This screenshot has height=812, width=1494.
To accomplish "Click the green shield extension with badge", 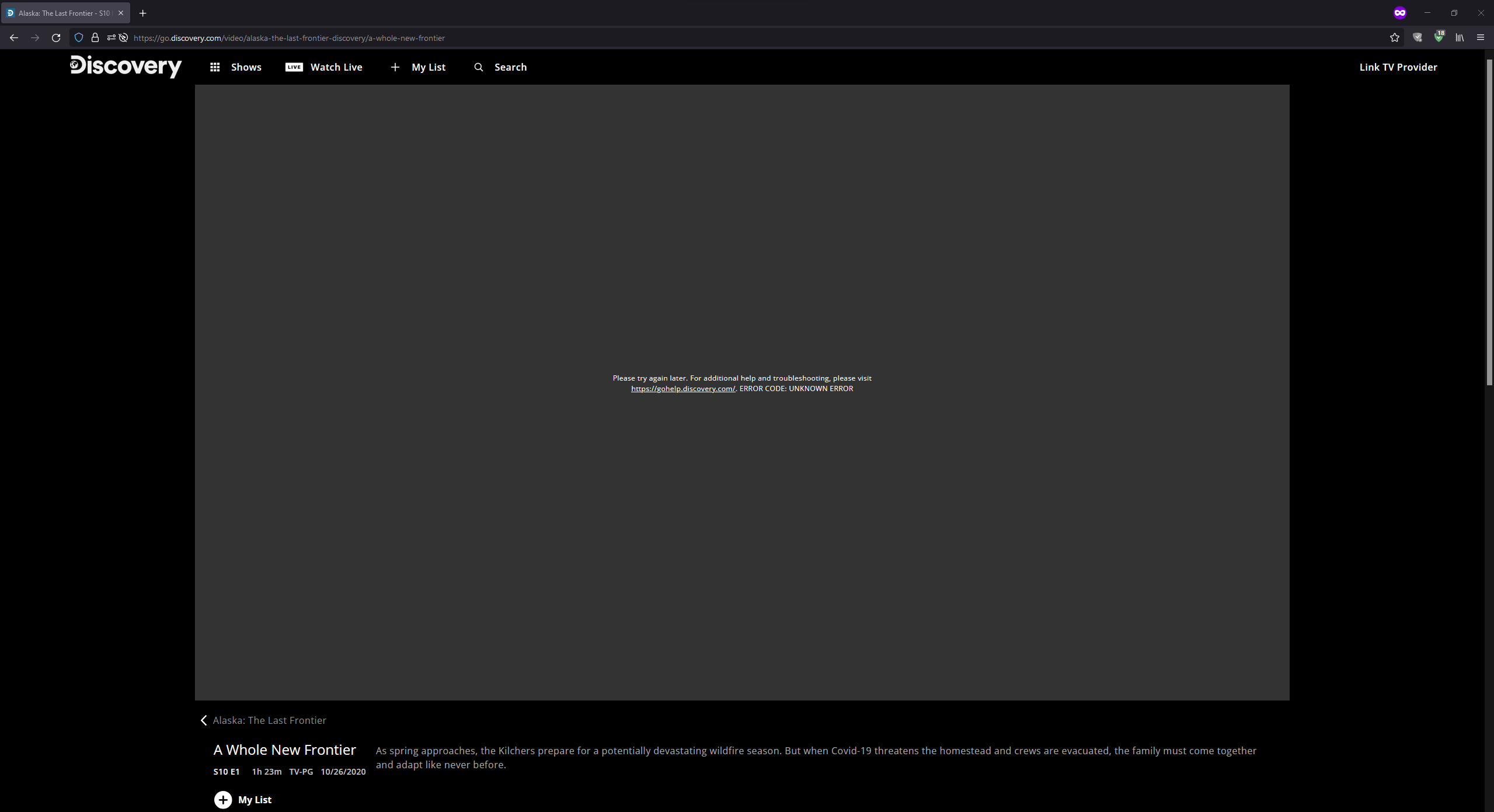I will tap(1439, 37).
